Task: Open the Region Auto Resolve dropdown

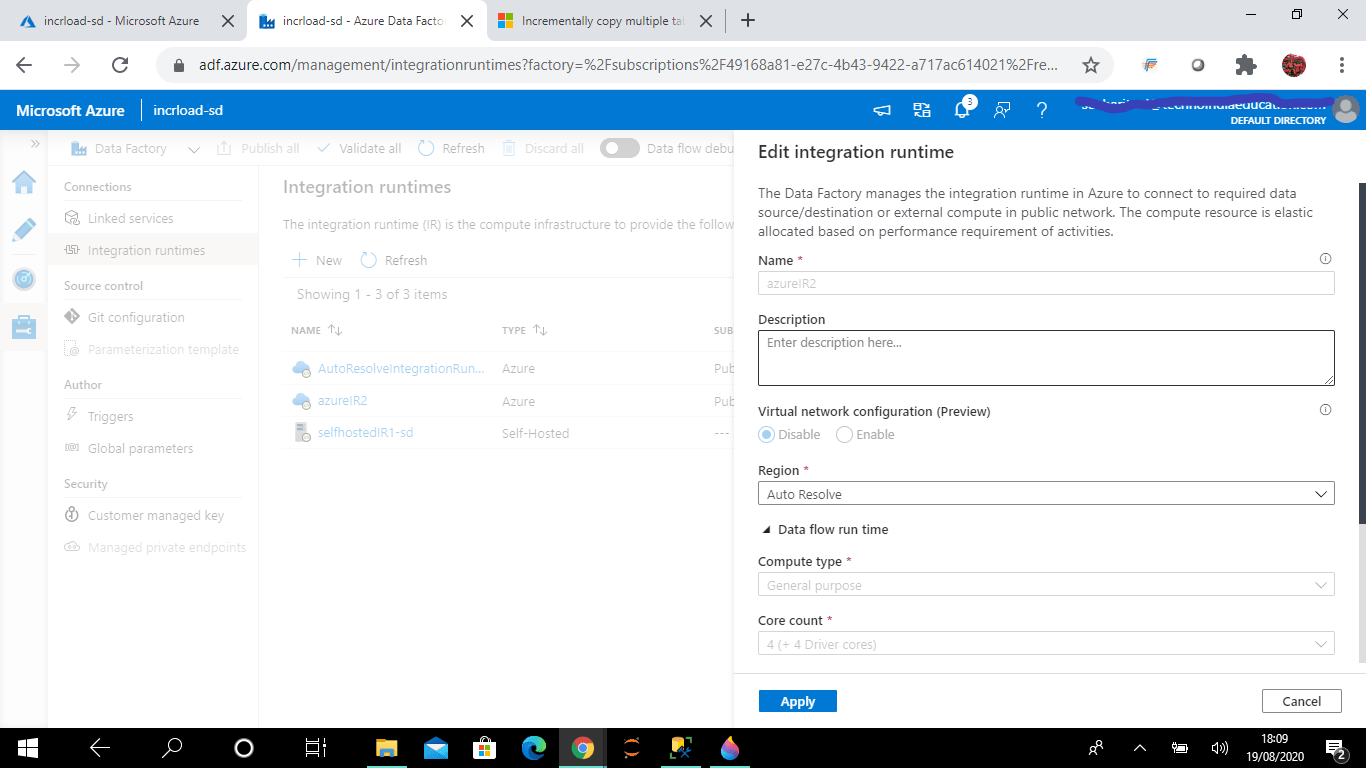Action: point(1046,494)
